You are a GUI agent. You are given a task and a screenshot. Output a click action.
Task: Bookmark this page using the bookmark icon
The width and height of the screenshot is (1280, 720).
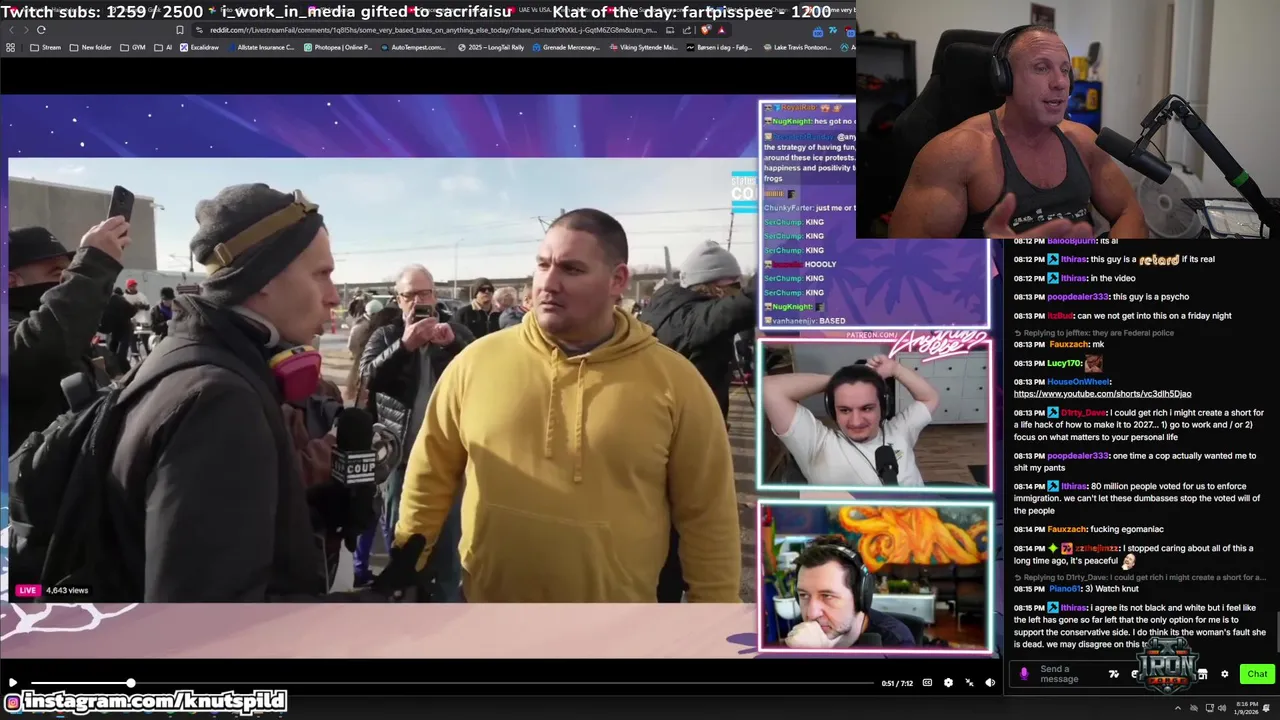point(180,30)
